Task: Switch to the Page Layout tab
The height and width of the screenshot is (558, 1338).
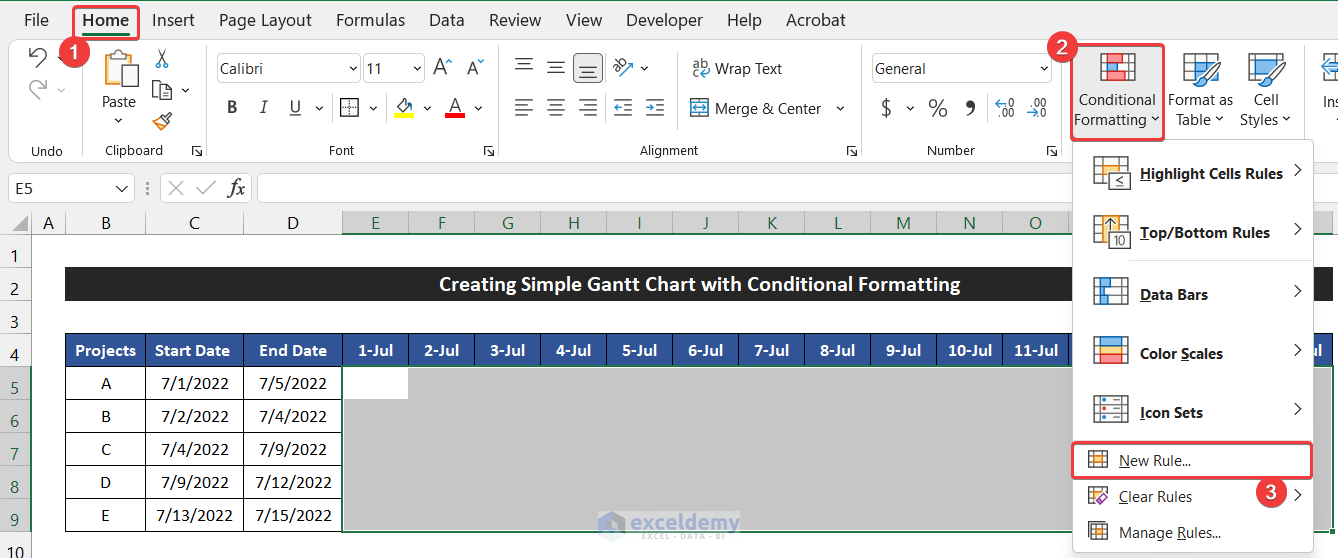Action: point(265,20)
